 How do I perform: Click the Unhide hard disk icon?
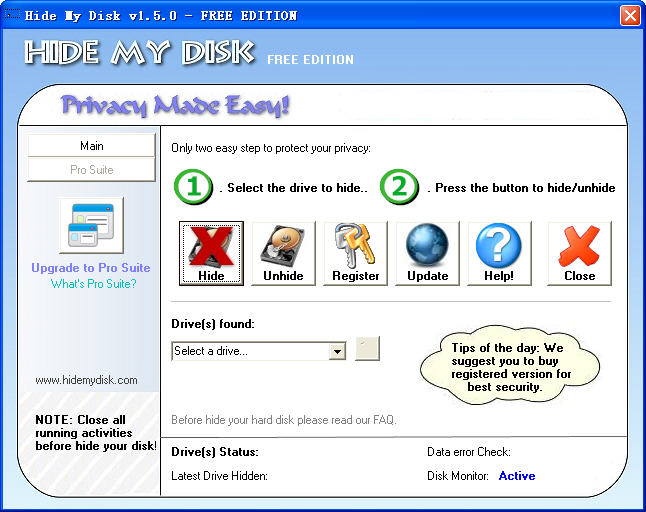(283, 253)
